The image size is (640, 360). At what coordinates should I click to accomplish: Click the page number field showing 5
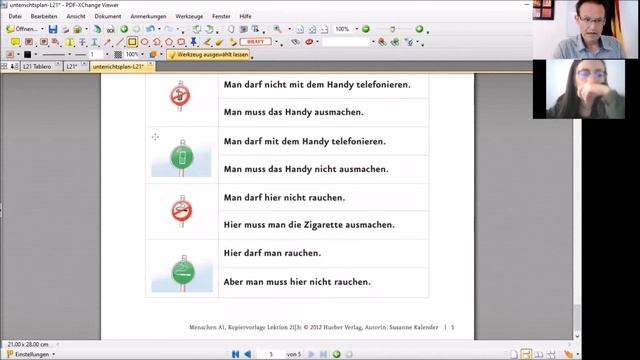tap(271, 354)
